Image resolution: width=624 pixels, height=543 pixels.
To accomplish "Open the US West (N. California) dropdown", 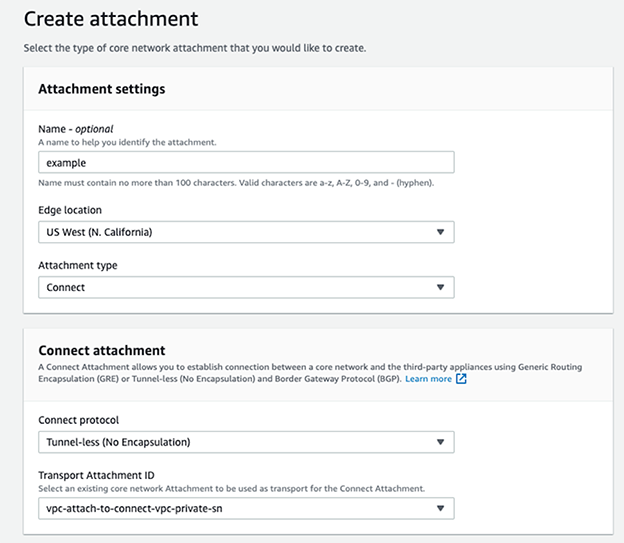I will (245, 233).
